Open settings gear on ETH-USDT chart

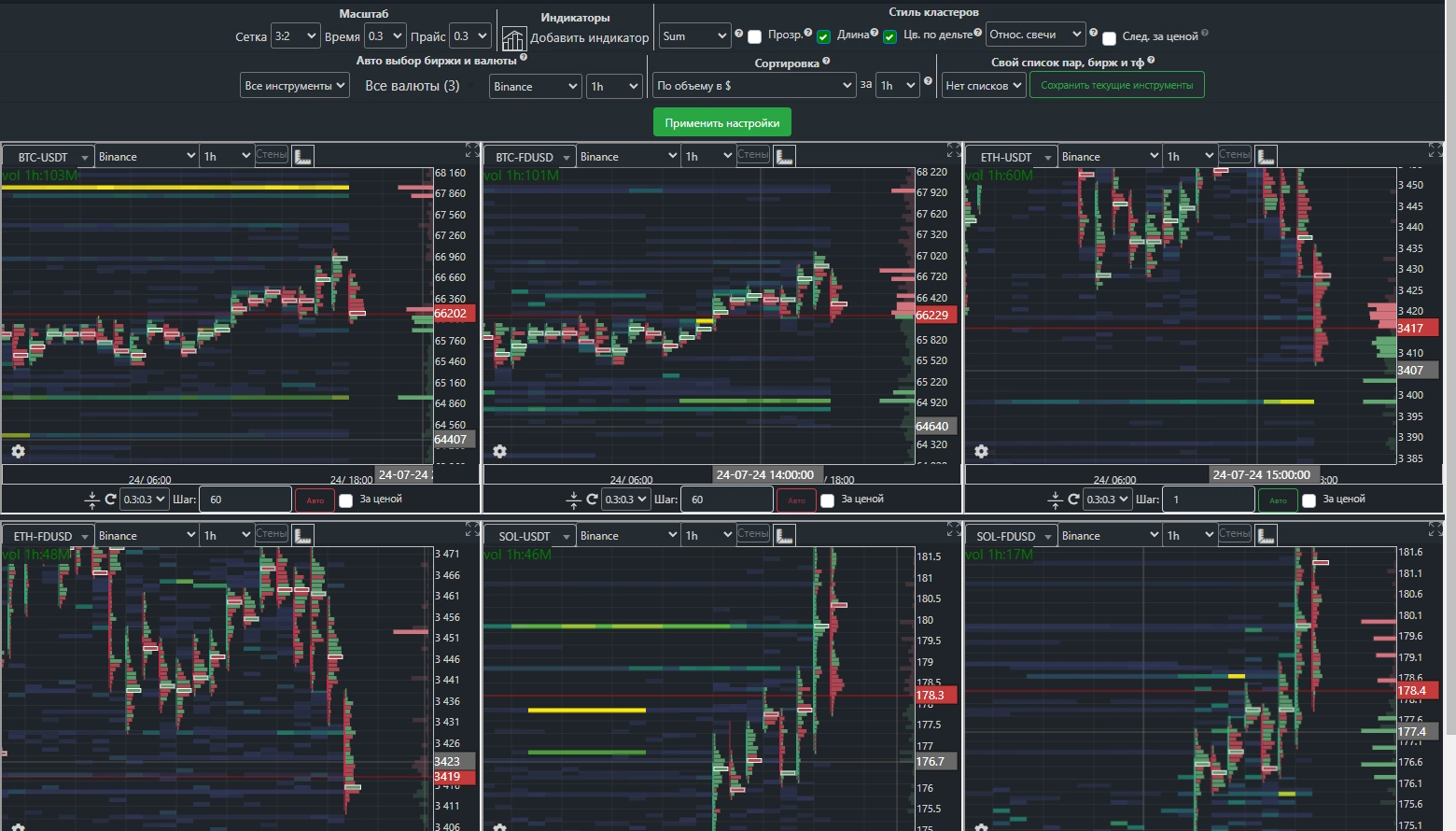pyautogui.click(x=981, y=451)
